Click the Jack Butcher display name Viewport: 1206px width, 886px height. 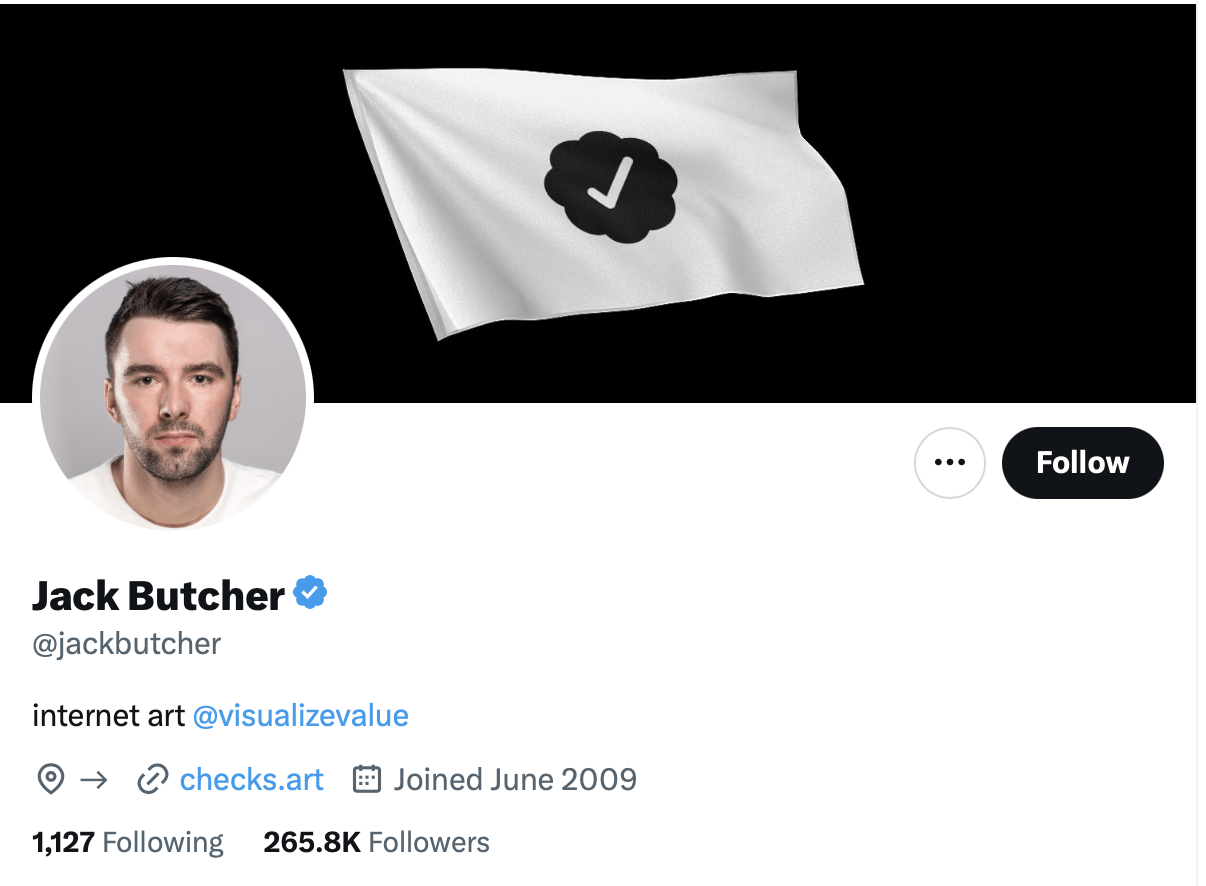click(159, 596)
